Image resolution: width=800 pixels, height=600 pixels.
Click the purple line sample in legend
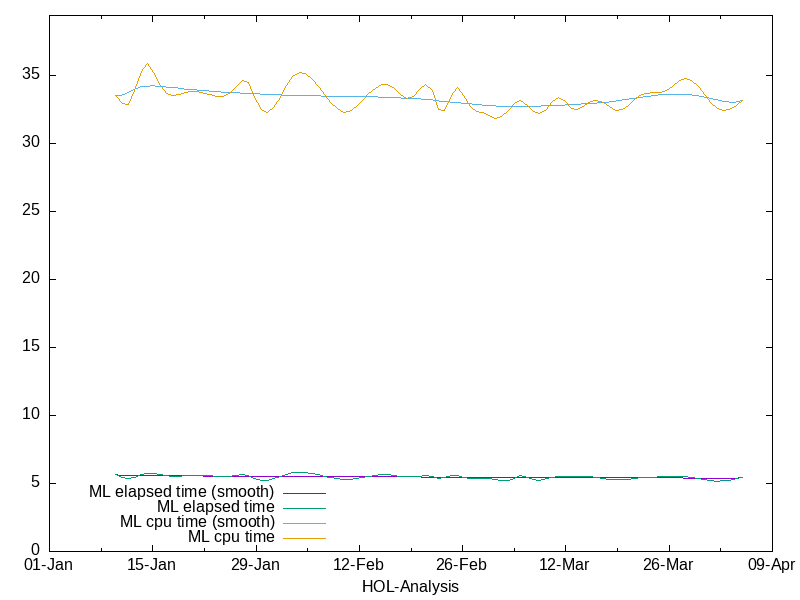pos(304,493)
